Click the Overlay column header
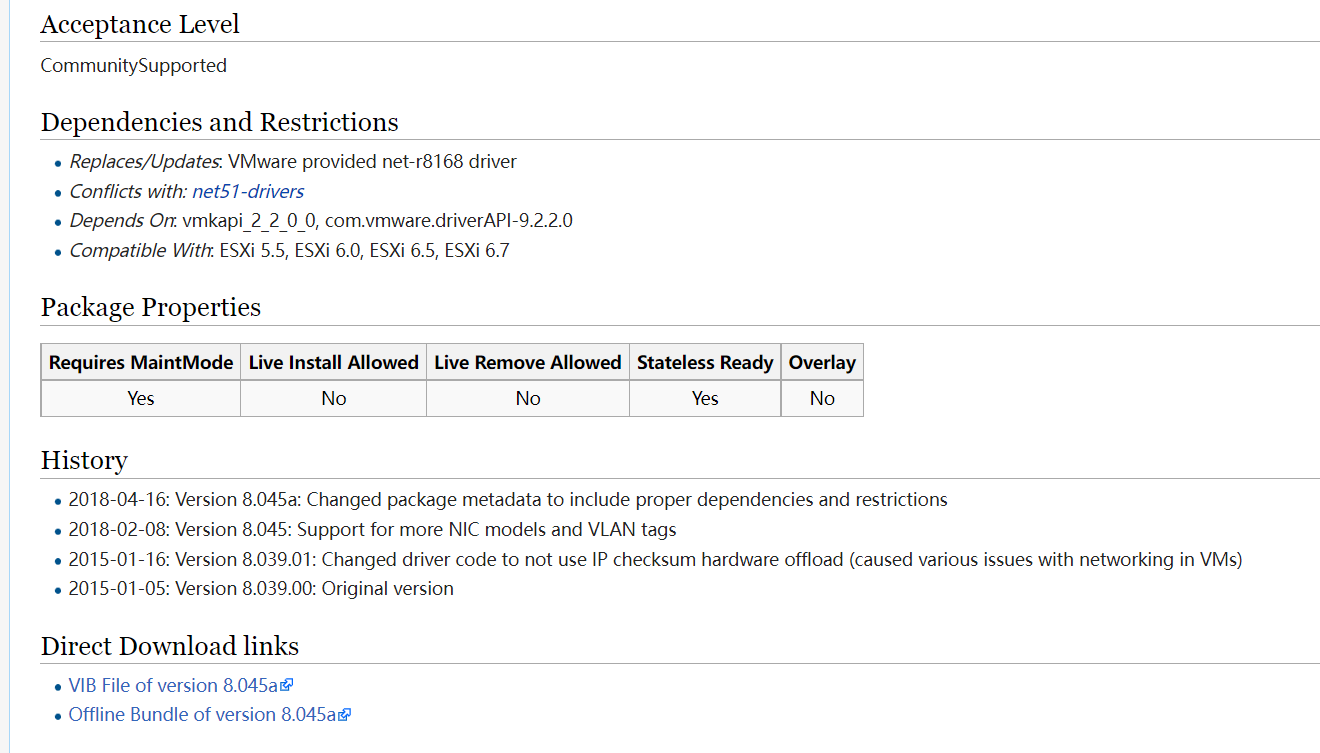1320x753 pixels. [822, 362]
